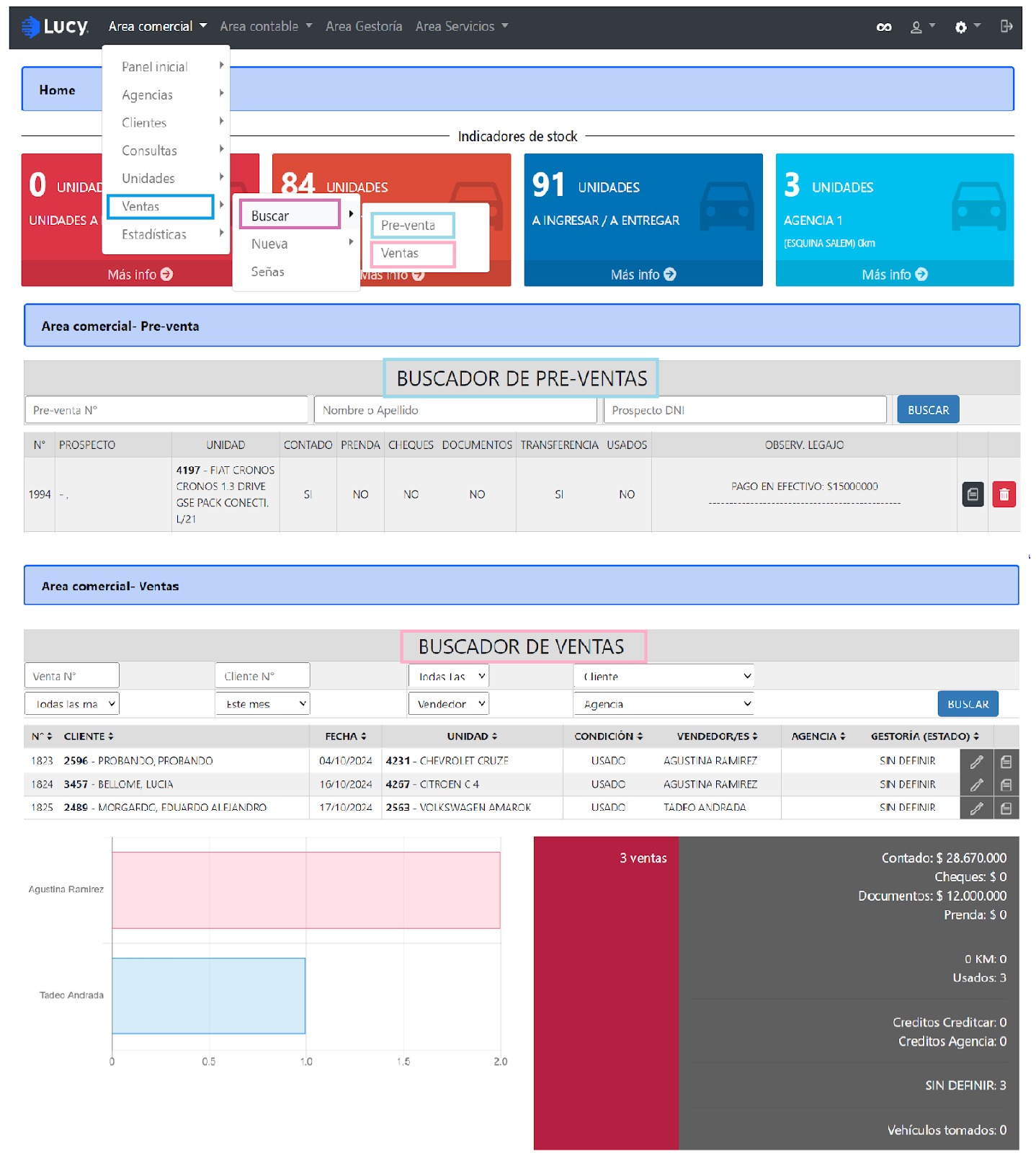The width and height of the screenshot is (1036, 1153).
Task: Click client 2596 - PROBANDO, PROBANDO
Action: 138,761
